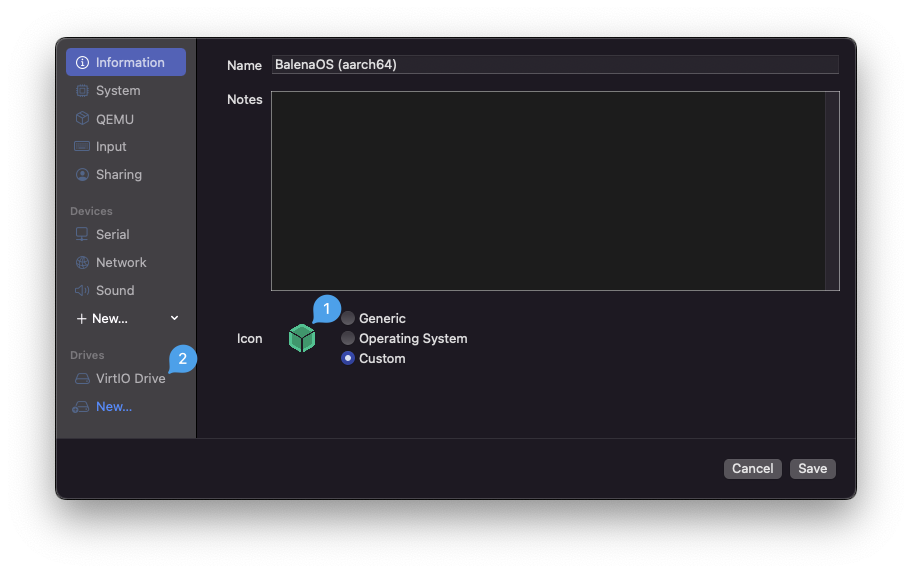Click the new drive icon
This screenshot has height=573, width=912.
80,407
